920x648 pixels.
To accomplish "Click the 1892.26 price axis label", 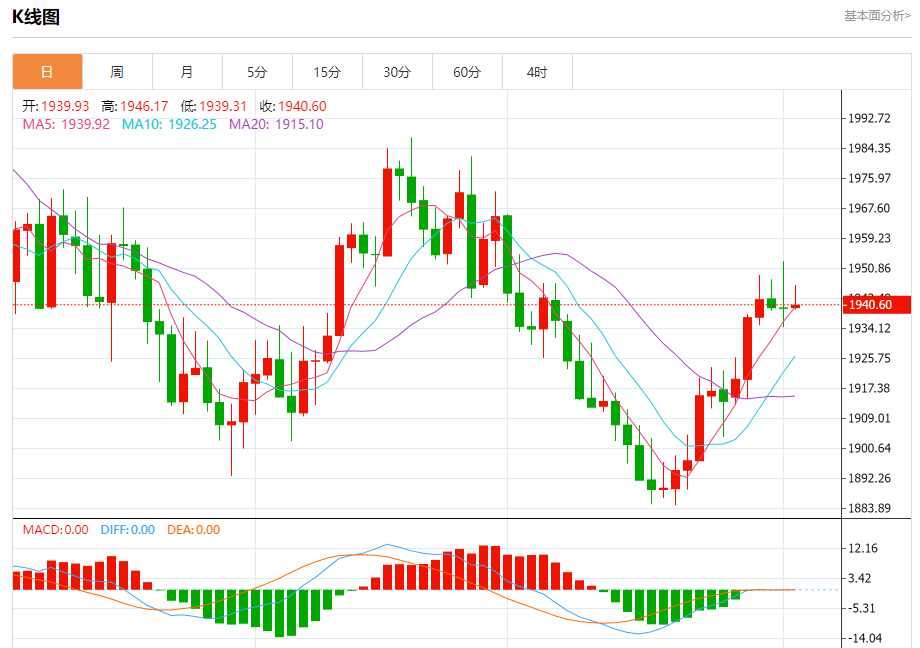I will point(870,478).
